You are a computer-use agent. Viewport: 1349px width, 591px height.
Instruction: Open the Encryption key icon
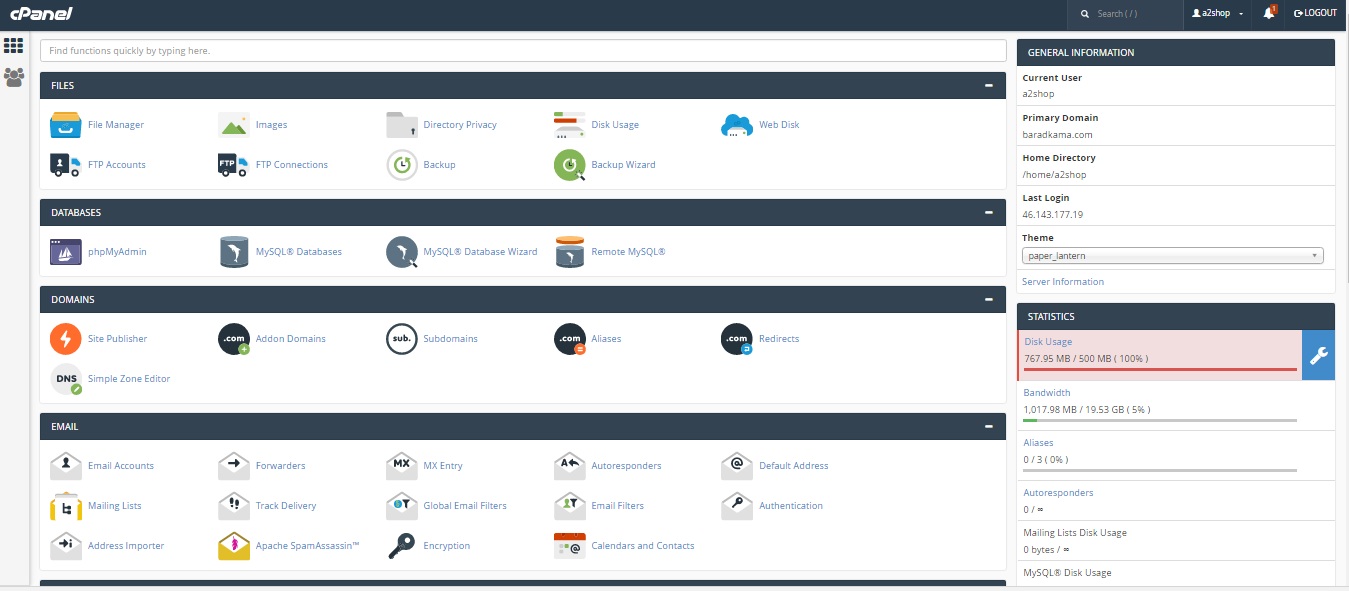(402, 546)
